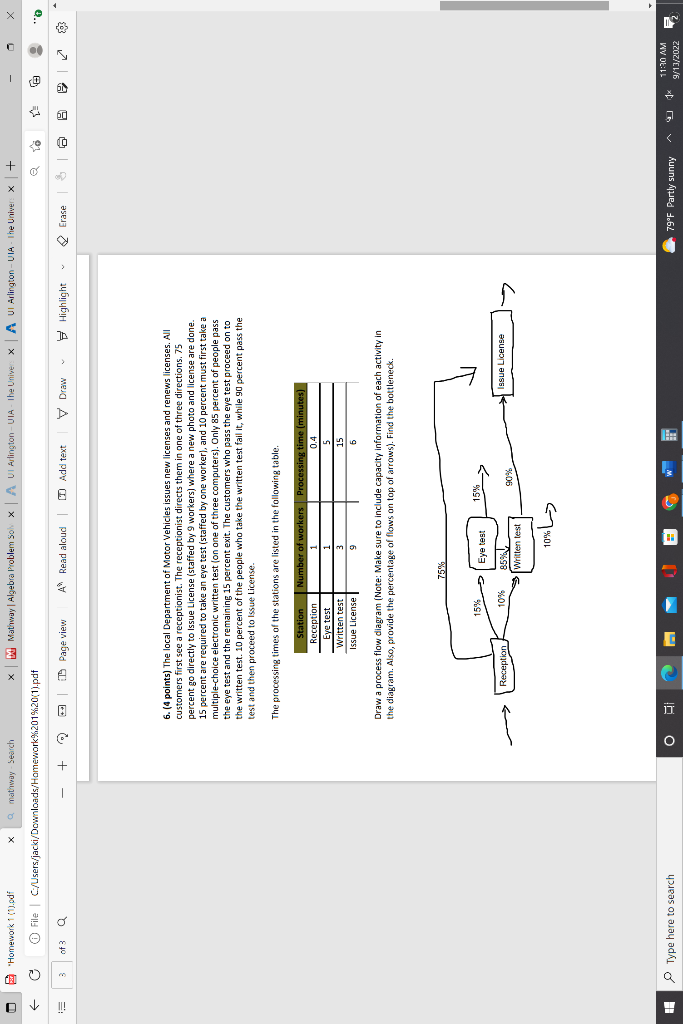This screenshot has height=1024, width=683.
Task: Open the Collections icon
Action: [x=35, y=81]
